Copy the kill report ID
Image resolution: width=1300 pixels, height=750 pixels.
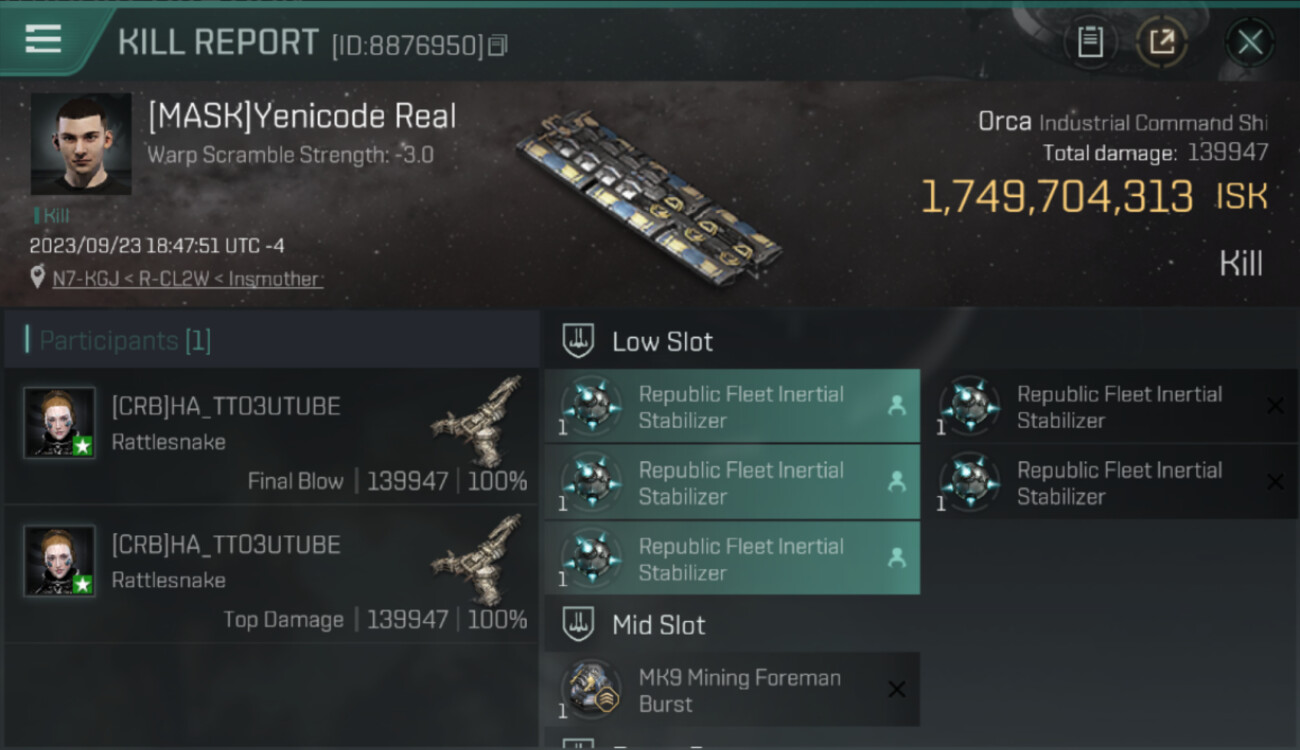pos(498,45)
